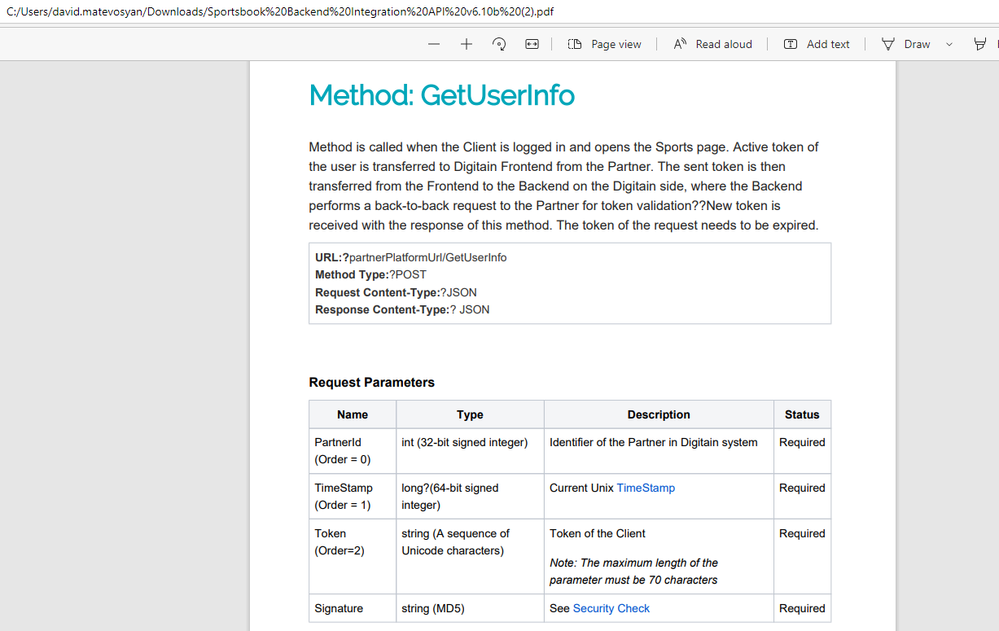Click int (32-bit signed integer) cell

[470, 451]
